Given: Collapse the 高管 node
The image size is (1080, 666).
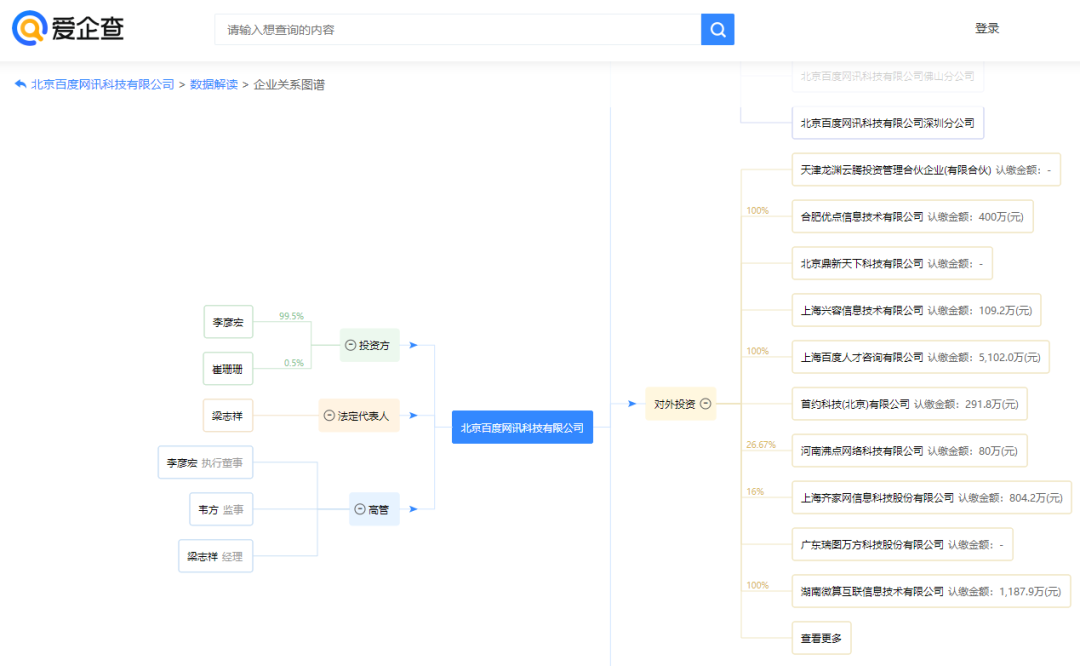Looking at the screenshot, I should pos(360,509).
